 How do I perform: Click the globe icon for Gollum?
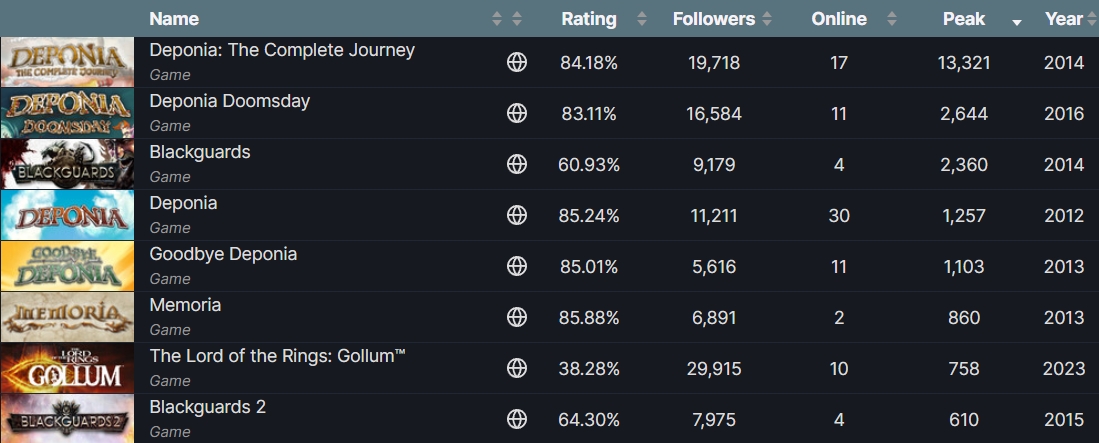[x=516, y=368]
